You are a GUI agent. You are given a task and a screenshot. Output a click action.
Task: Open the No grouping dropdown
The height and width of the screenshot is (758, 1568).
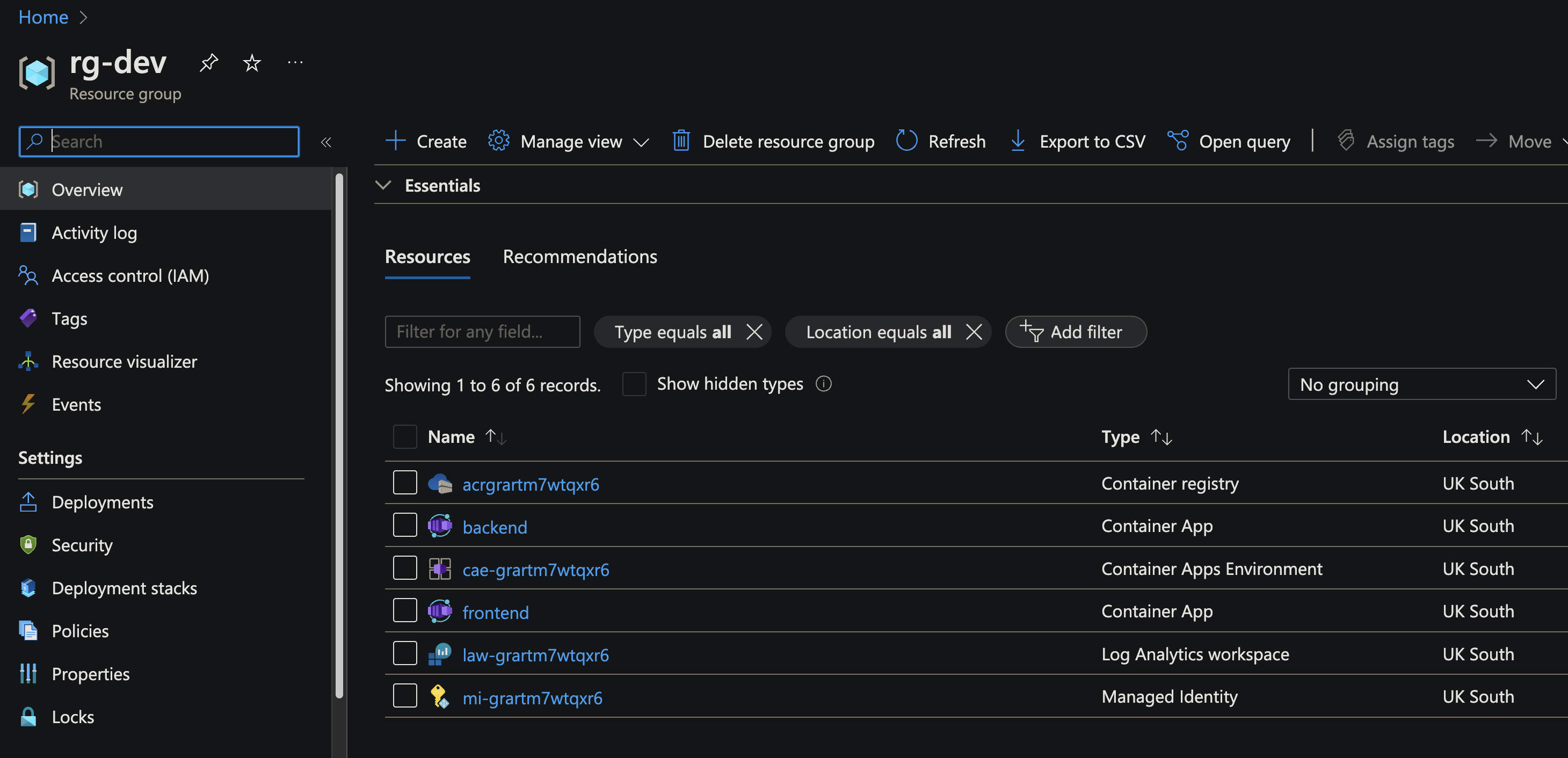(x=1421, y=384)
